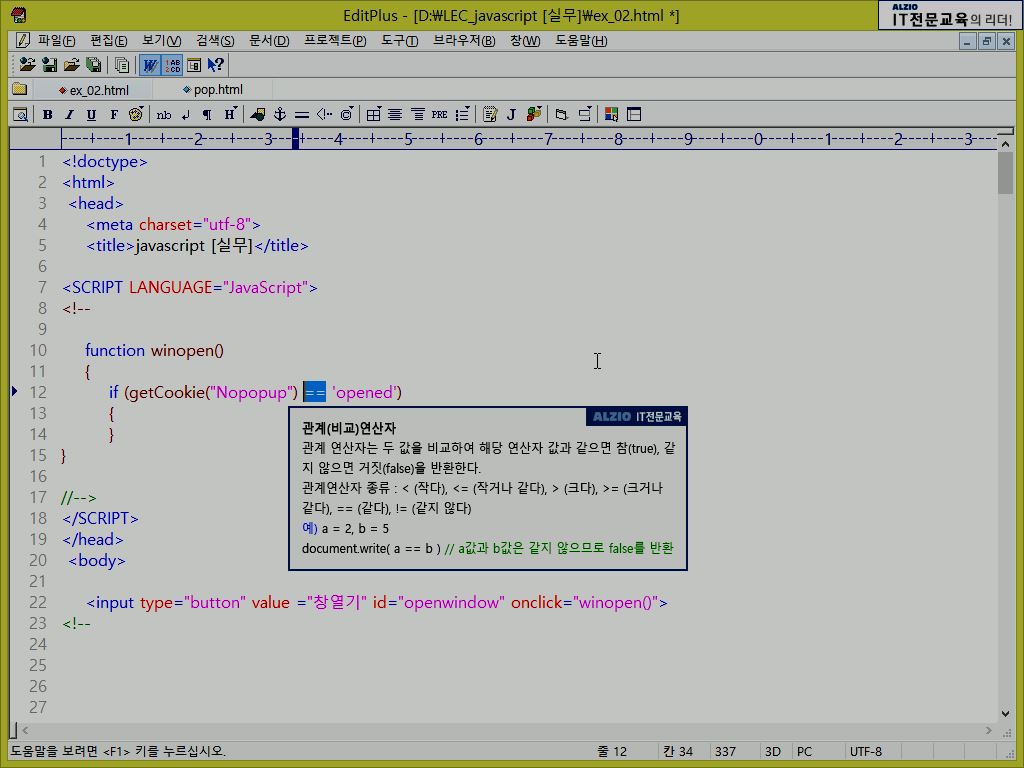The width and height of the screenshot is (1024, 768).
Task: Open the 편집(E) menu
Action: click(108, 40)
